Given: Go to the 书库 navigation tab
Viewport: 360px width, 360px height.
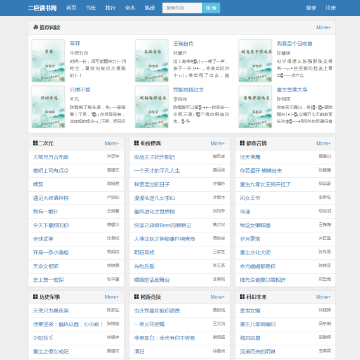Looking at the screenshot, I should coord(91,8).
